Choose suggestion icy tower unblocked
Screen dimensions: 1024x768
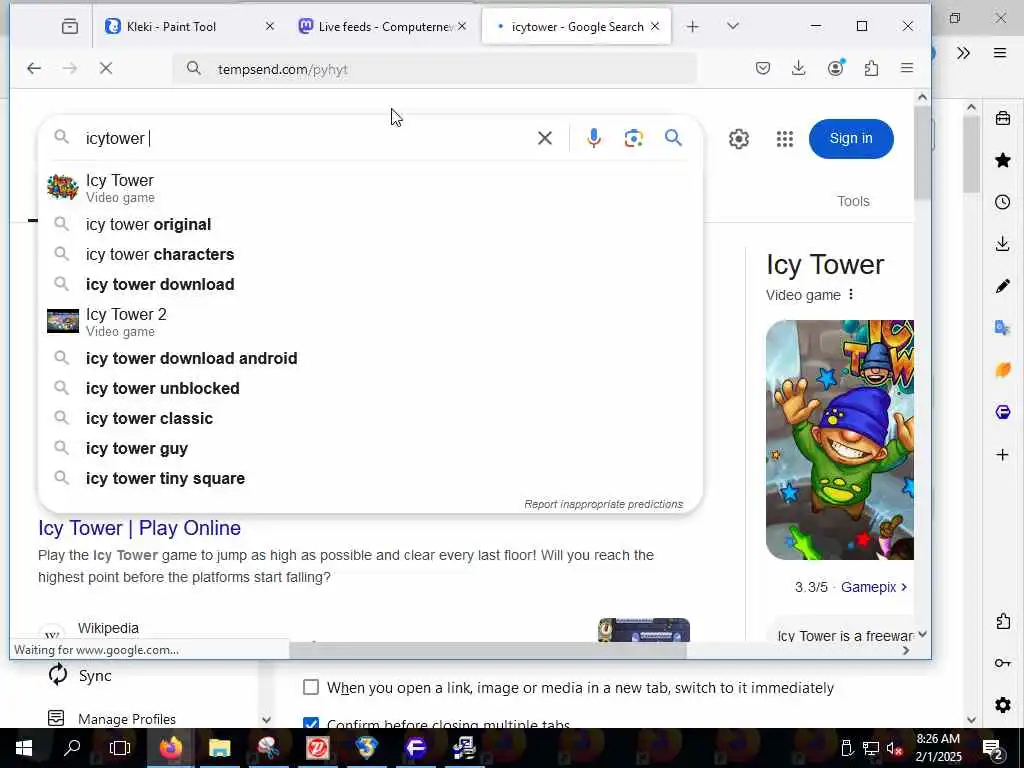pos(370,388)
